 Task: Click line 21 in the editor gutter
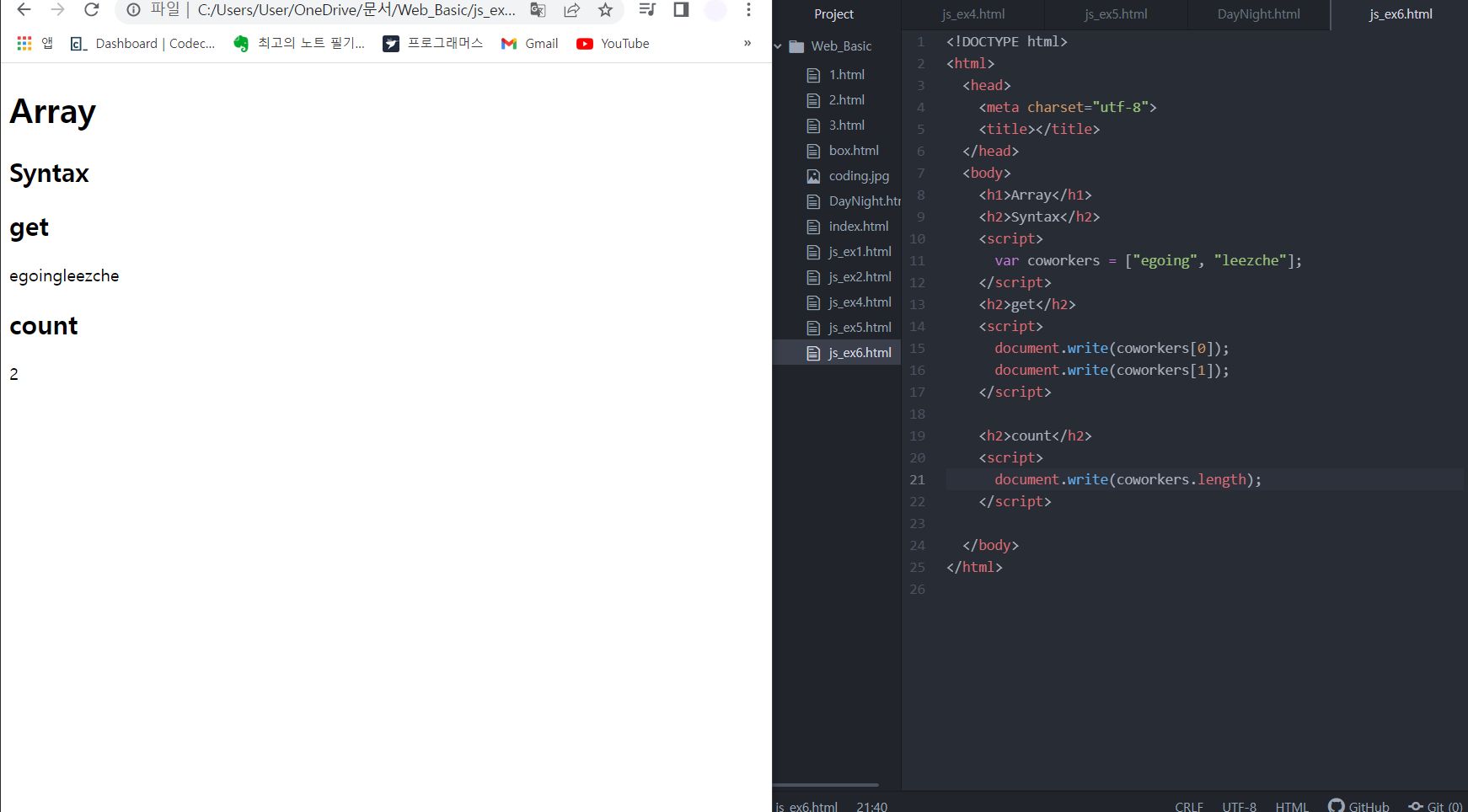click(x=918, y=480)
